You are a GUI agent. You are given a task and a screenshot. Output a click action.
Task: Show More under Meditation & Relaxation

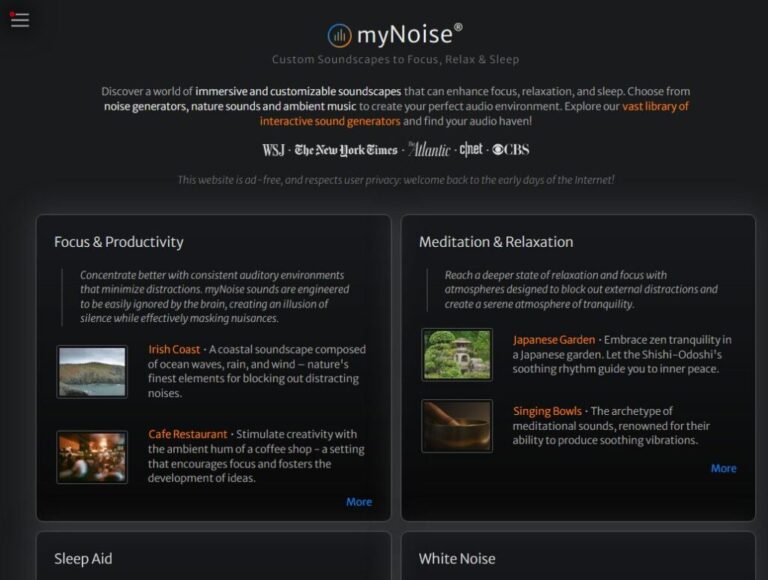point(723,468)
